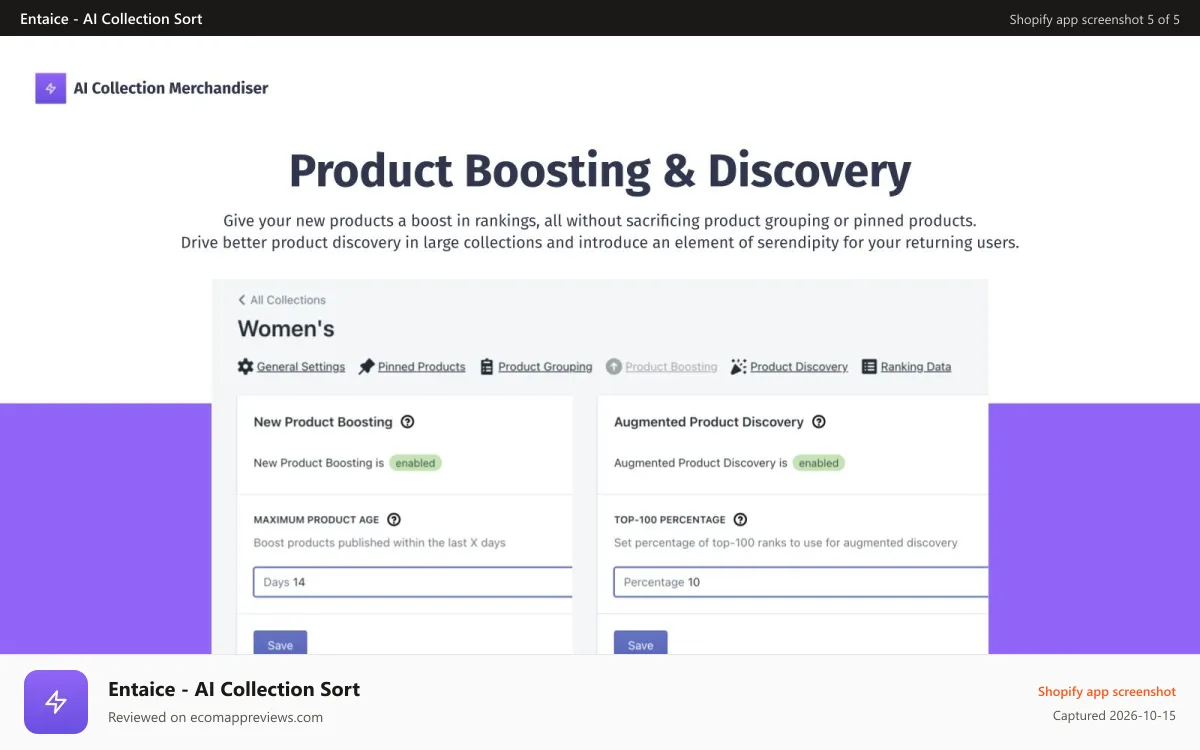Click 'Set percentage of top-100 ranks' description
1200x750 pixels.
coord(786,543)
